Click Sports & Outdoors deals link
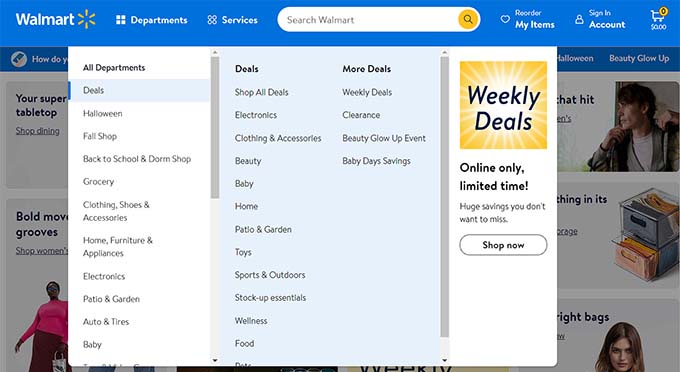 [x=270, y=275]
